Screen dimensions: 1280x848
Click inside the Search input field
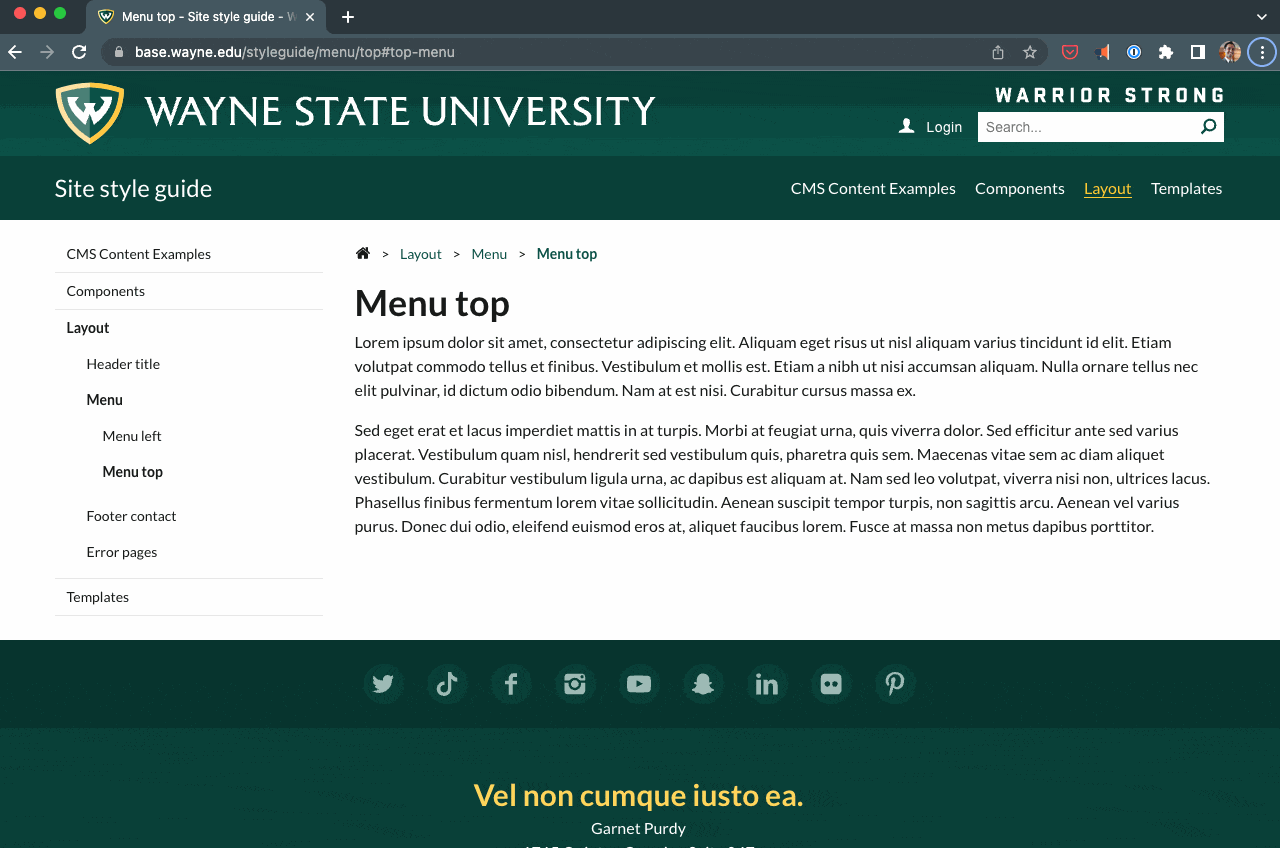pos(1080,126)
